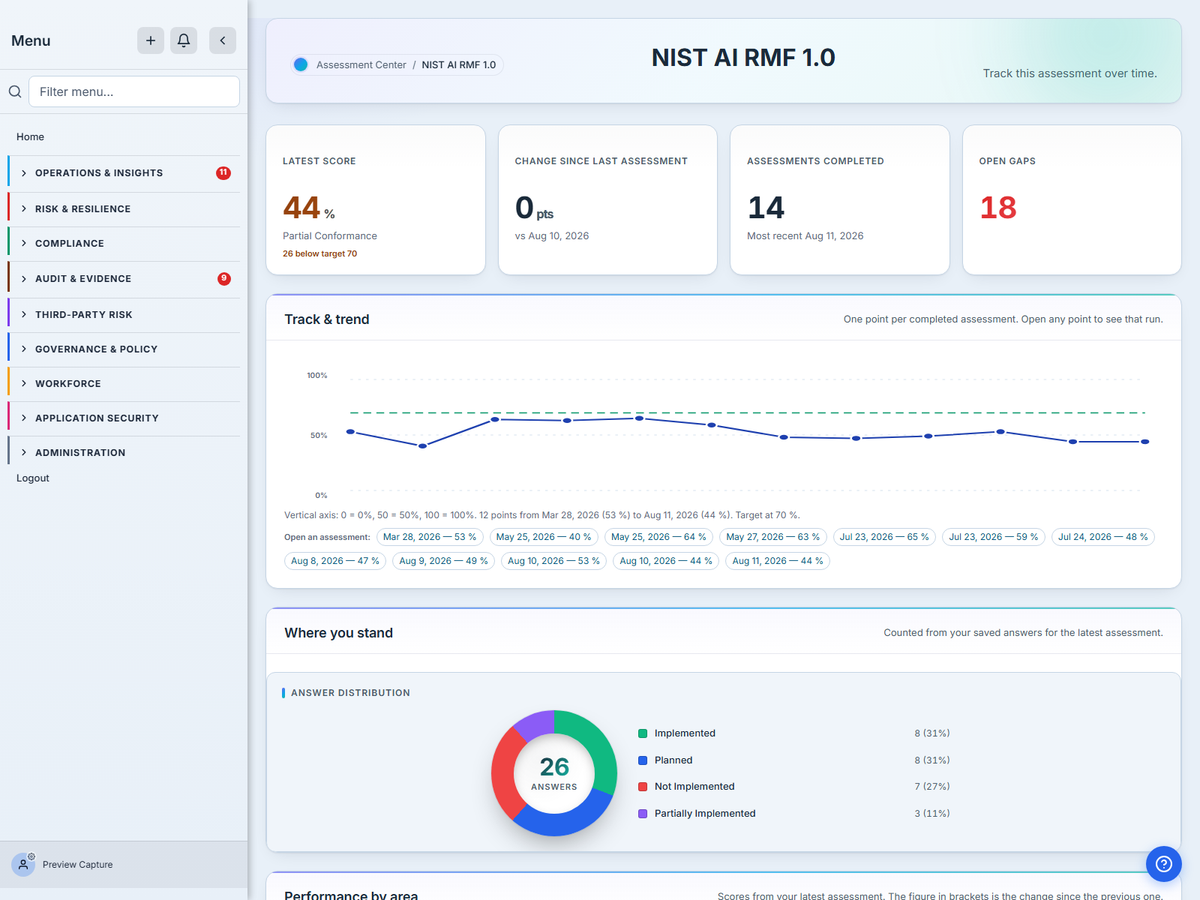The width and height of the screenshot is (1200, 900).
Task: Click red Not Implemented legend swatch
Action: tap(642, 787)
